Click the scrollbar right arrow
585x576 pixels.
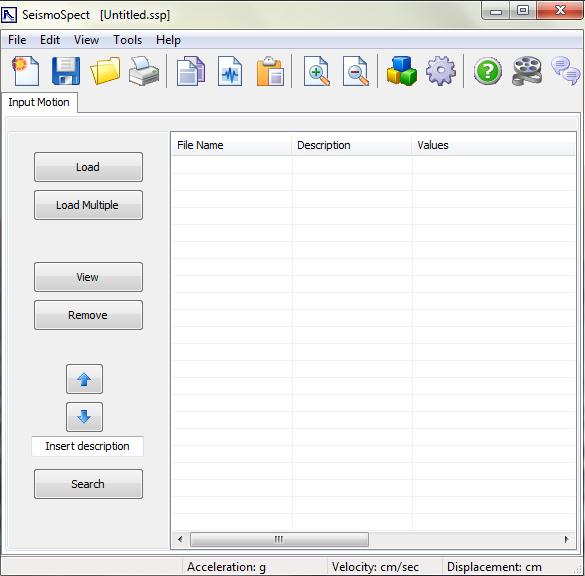tap(566, 539)
